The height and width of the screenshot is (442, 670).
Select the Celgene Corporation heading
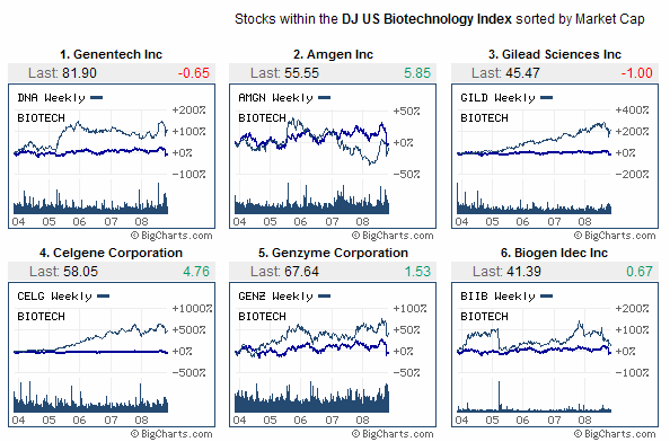(112, 253)
